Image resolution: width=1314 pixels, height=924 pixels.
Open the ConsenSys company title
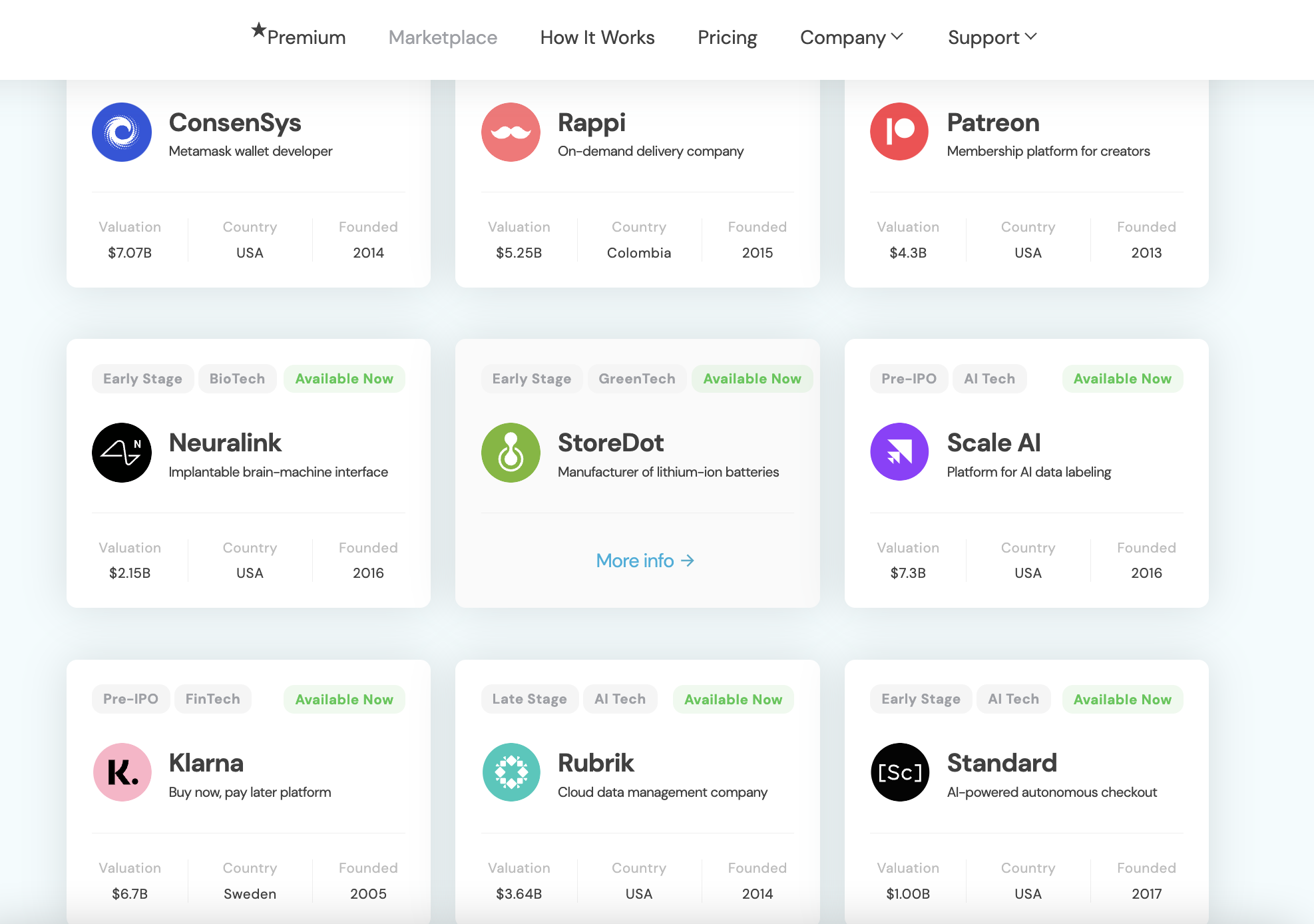coord(235,122)
